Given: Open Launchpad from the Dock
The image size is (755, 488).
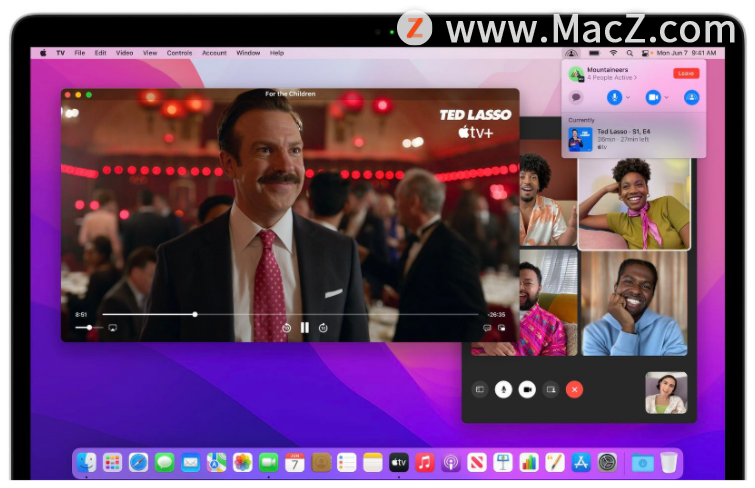Looking at the screenshot, I should point(112,463).
